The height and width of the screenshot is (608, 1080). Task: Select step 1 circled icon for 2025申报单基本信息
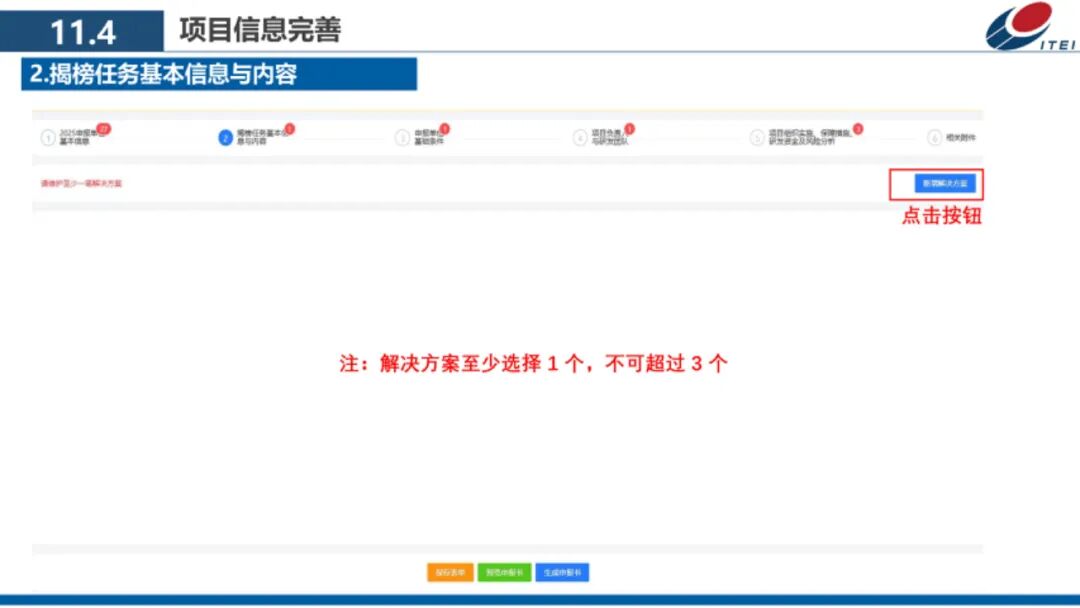tap(49, 134)
